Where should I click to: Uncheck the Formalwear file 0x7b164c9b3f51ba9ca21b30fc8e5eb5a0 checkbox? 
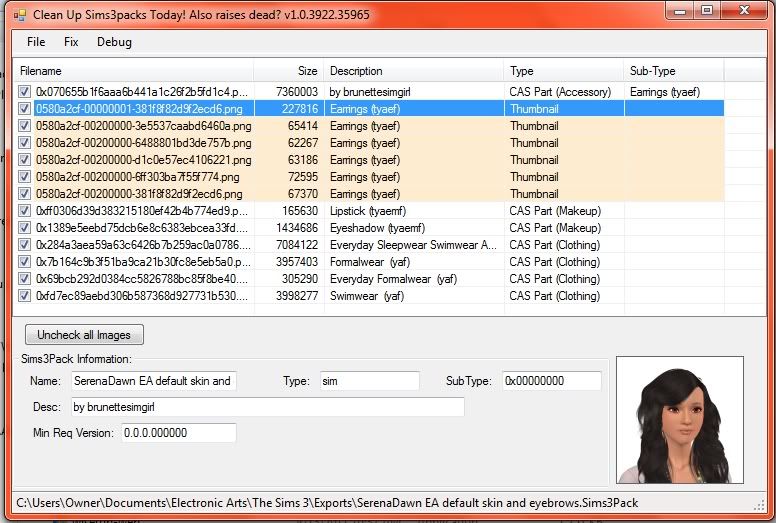pyautogui.click(x=24, y=262)
